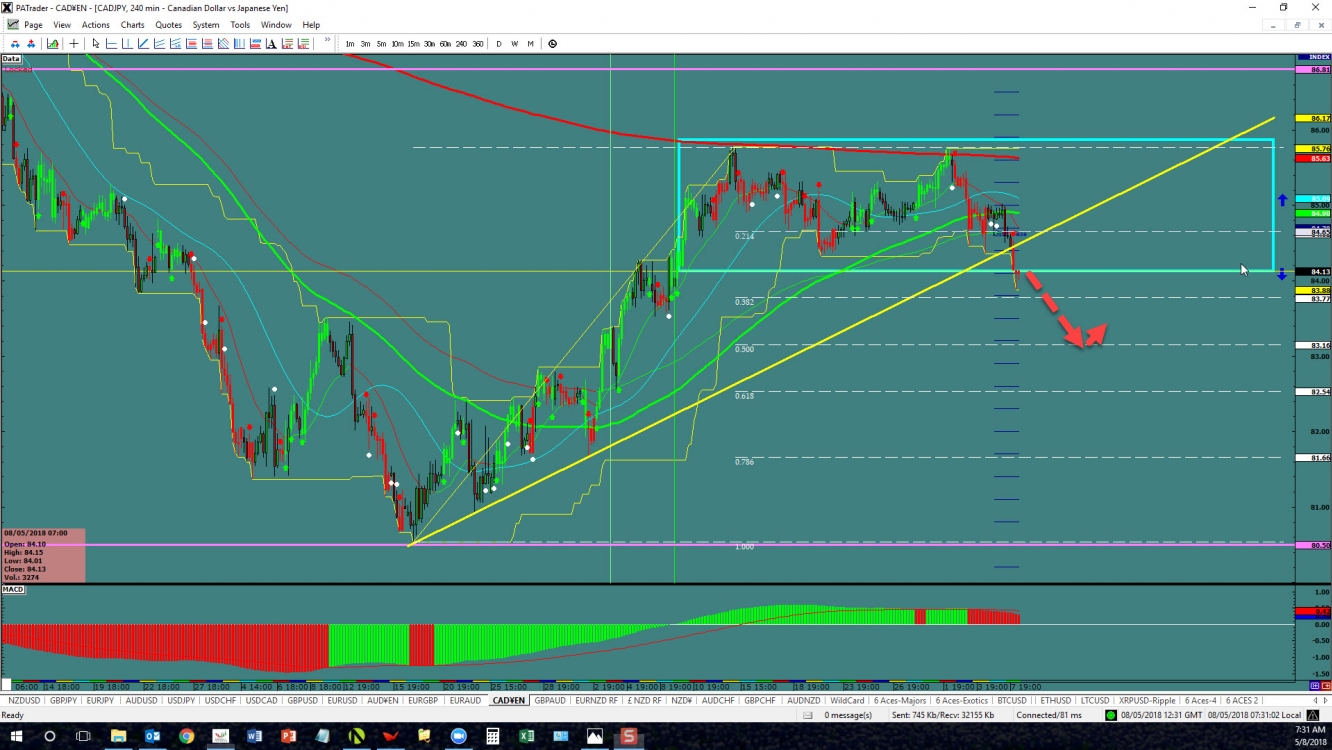Open the View menu
This screenshot has height=750, width=1332.
62,25
